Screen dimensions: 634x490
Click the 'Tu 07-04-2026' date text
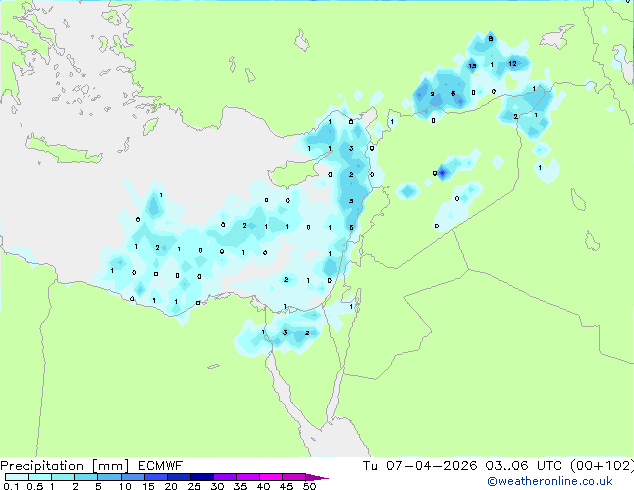(x=420, y=466)
